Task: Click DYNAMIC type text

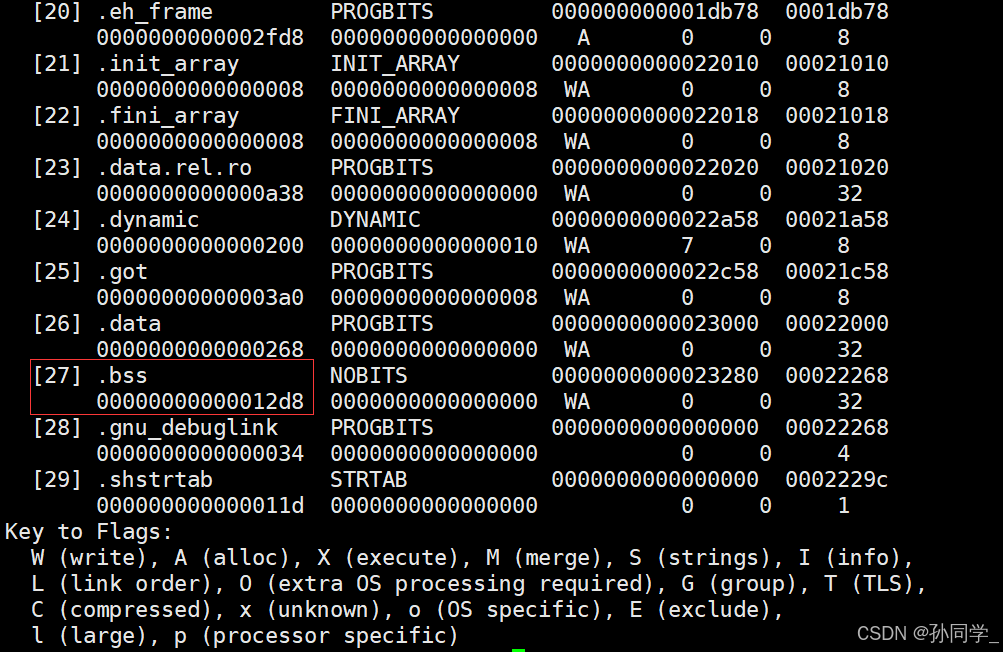Action: point(375,219)
